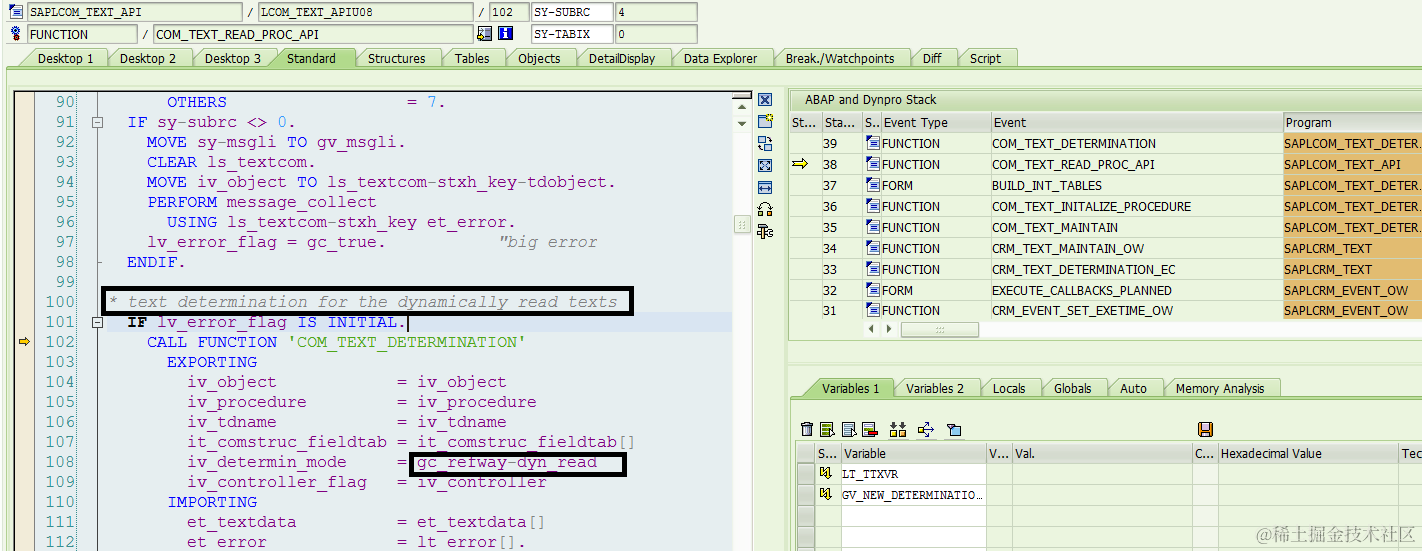Click stack table horizontal scroll left arrow
1422x551 pixels.
pyautogui.click(x=872, y=329)
